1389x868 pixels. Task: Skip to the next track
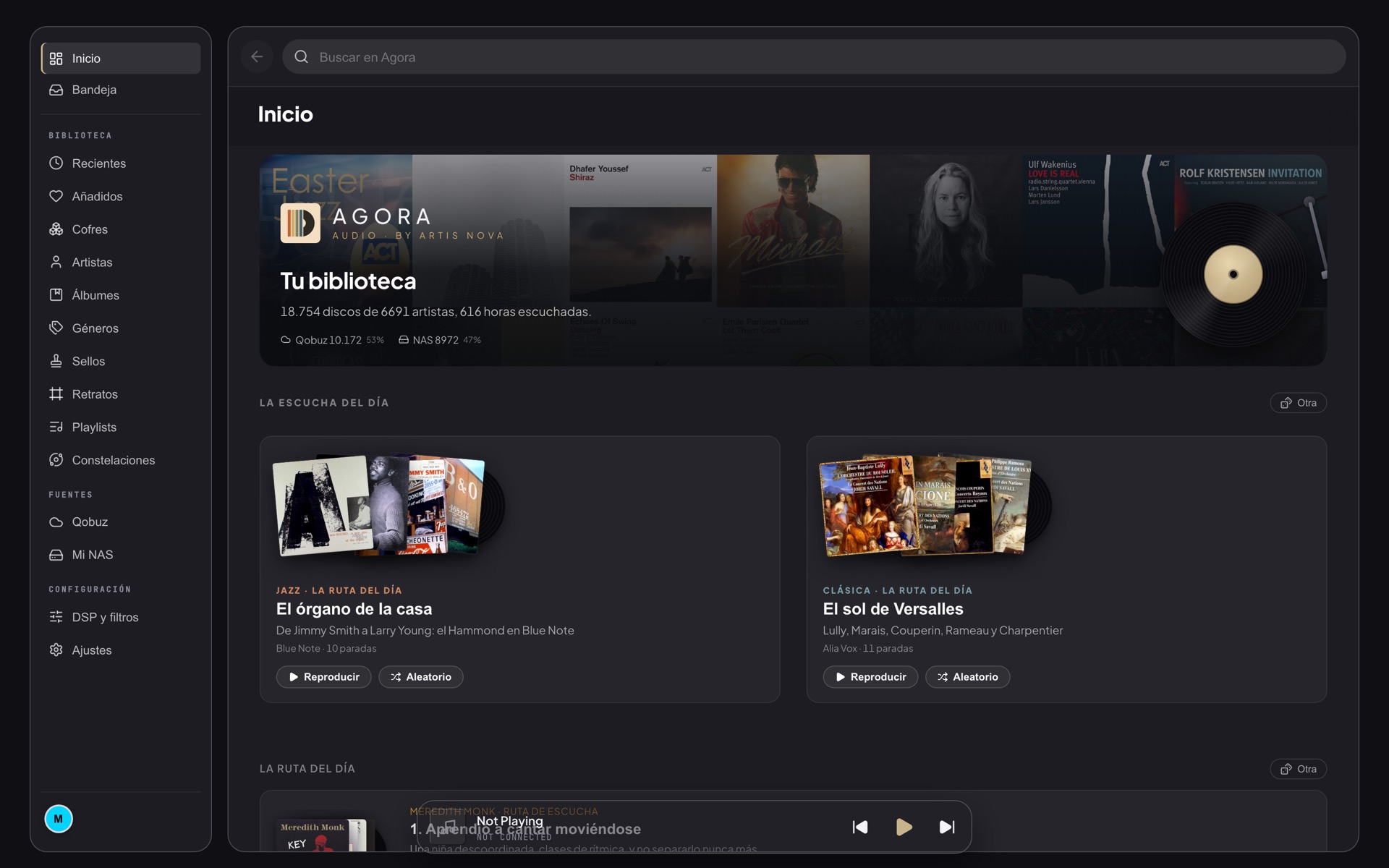click(947, 827)
